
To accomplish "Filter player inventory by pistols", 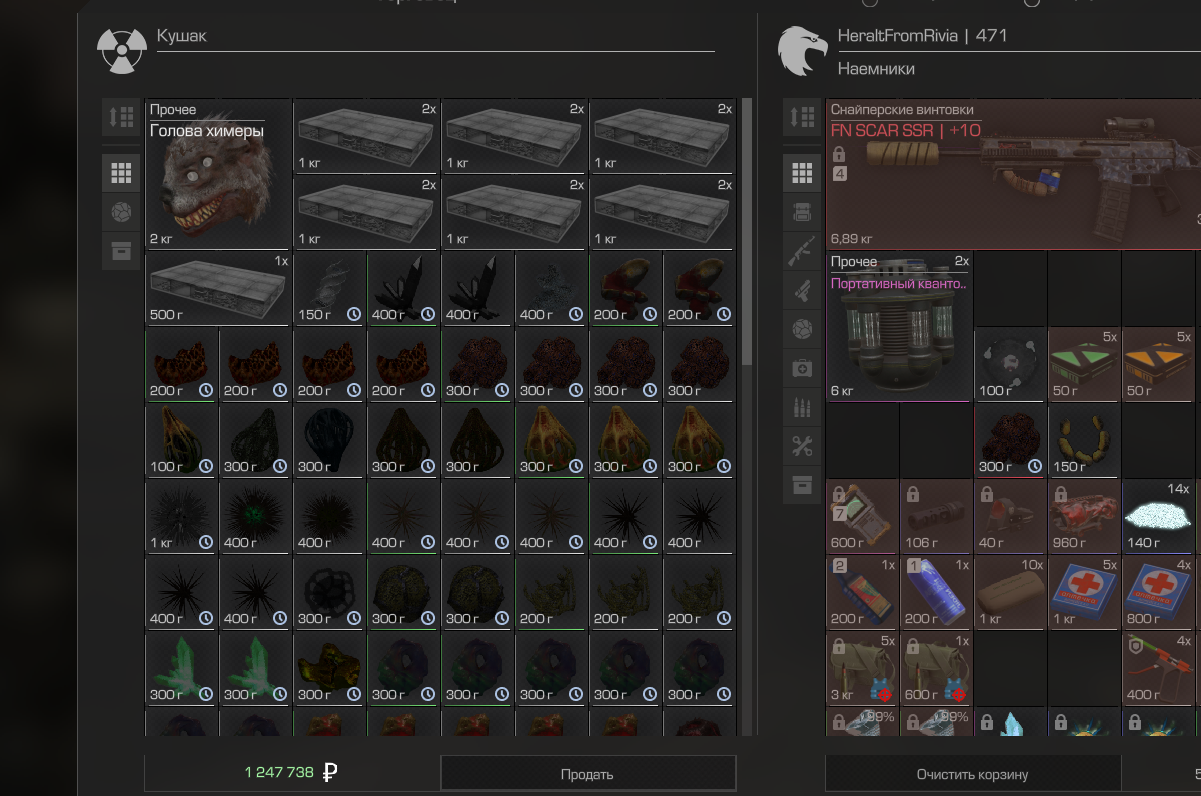I will click(801, 290).
